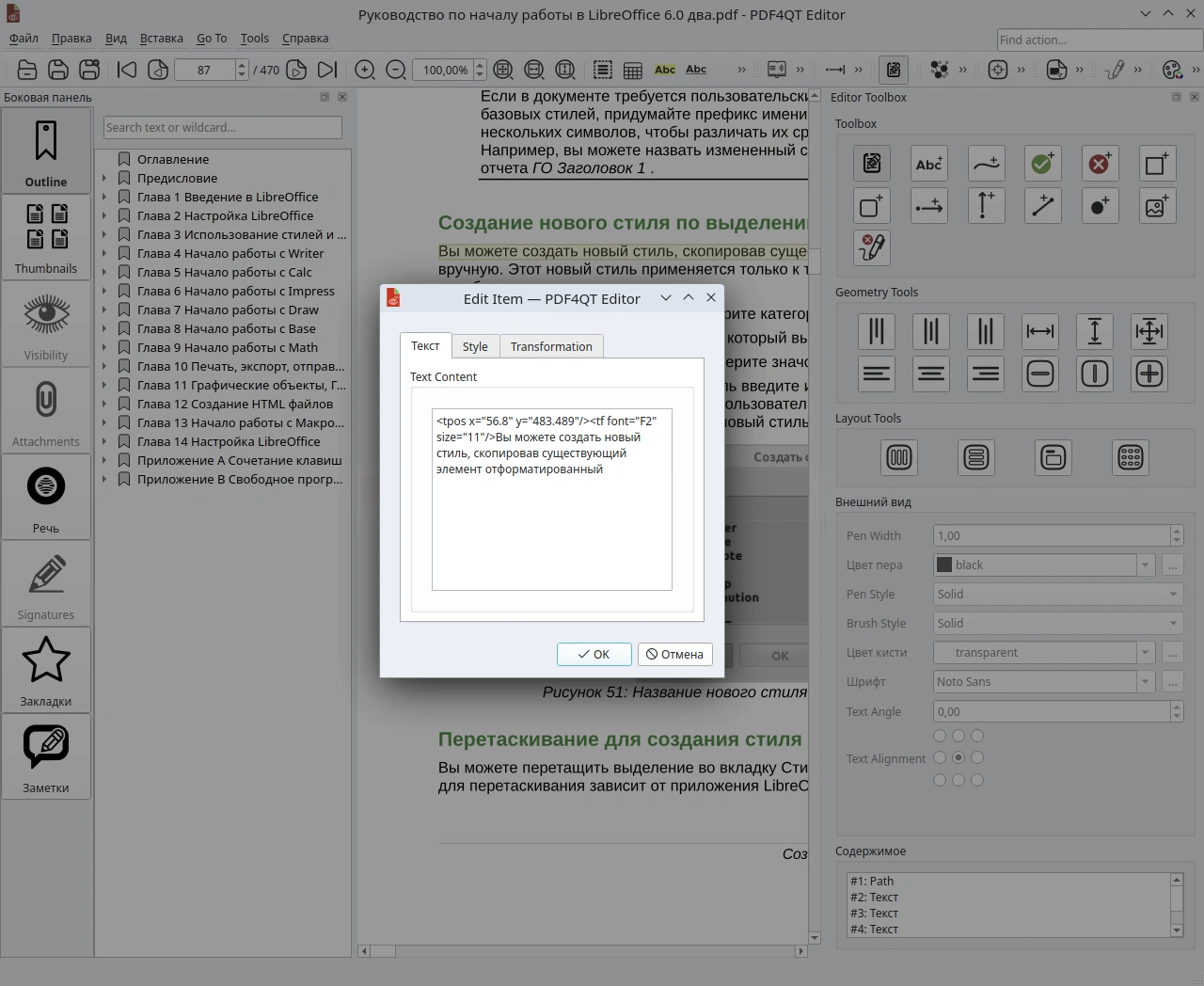Click the grid layout tool
1204x986 pixels.
point(1131,458)
